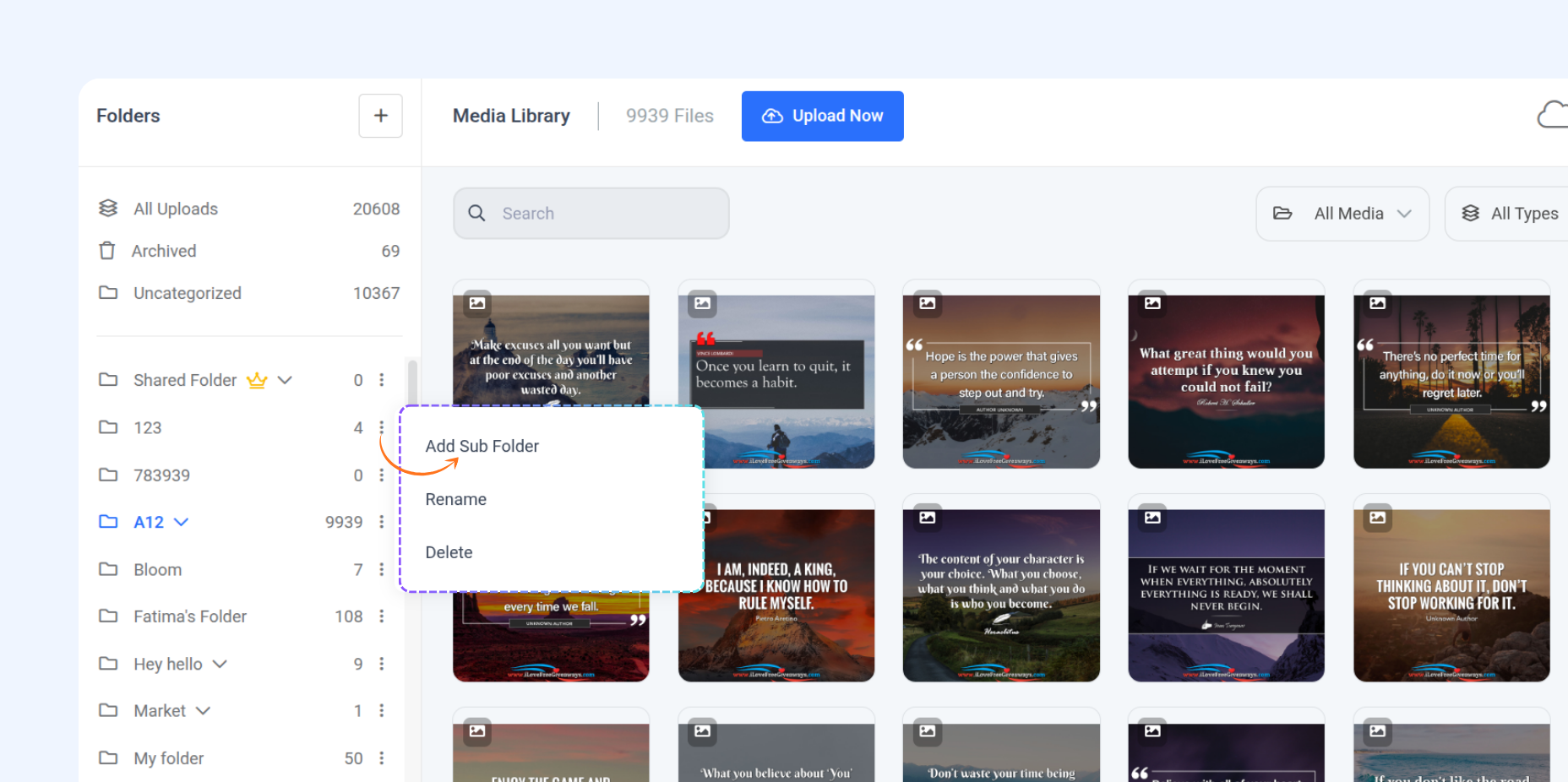Open three-dot menu for Hey hello folder
Viewport: 1568px width, 782px height.
click(x=382, y=664)
